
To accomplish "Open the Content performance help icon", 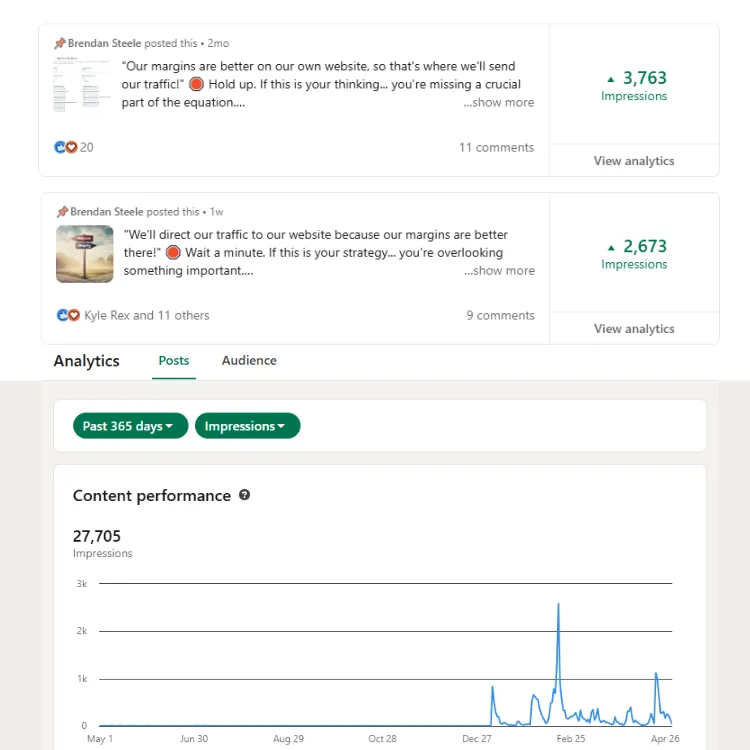I will 244,495.
